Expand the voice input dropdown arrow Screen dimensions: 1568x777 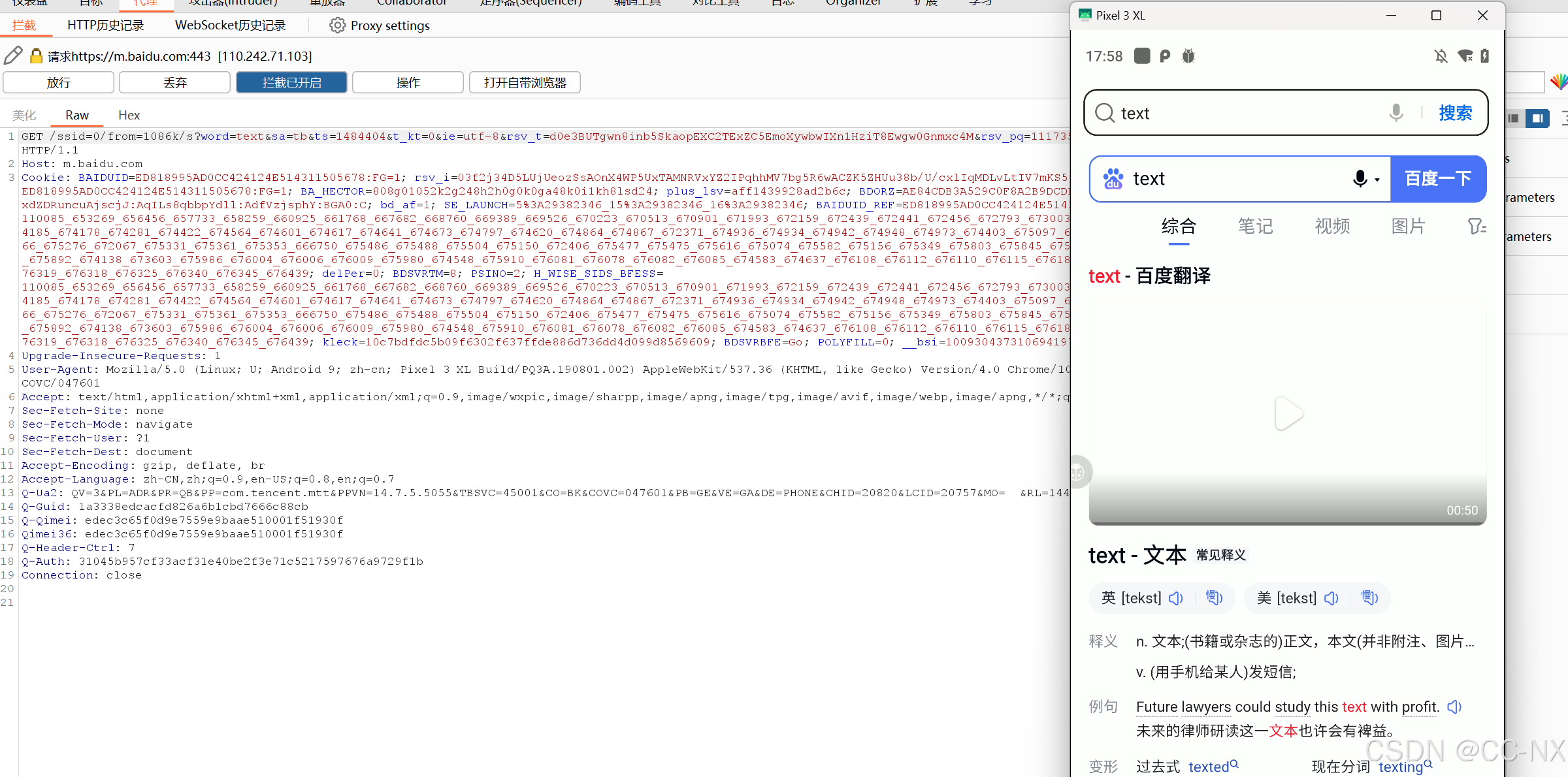pos(1377,180)
